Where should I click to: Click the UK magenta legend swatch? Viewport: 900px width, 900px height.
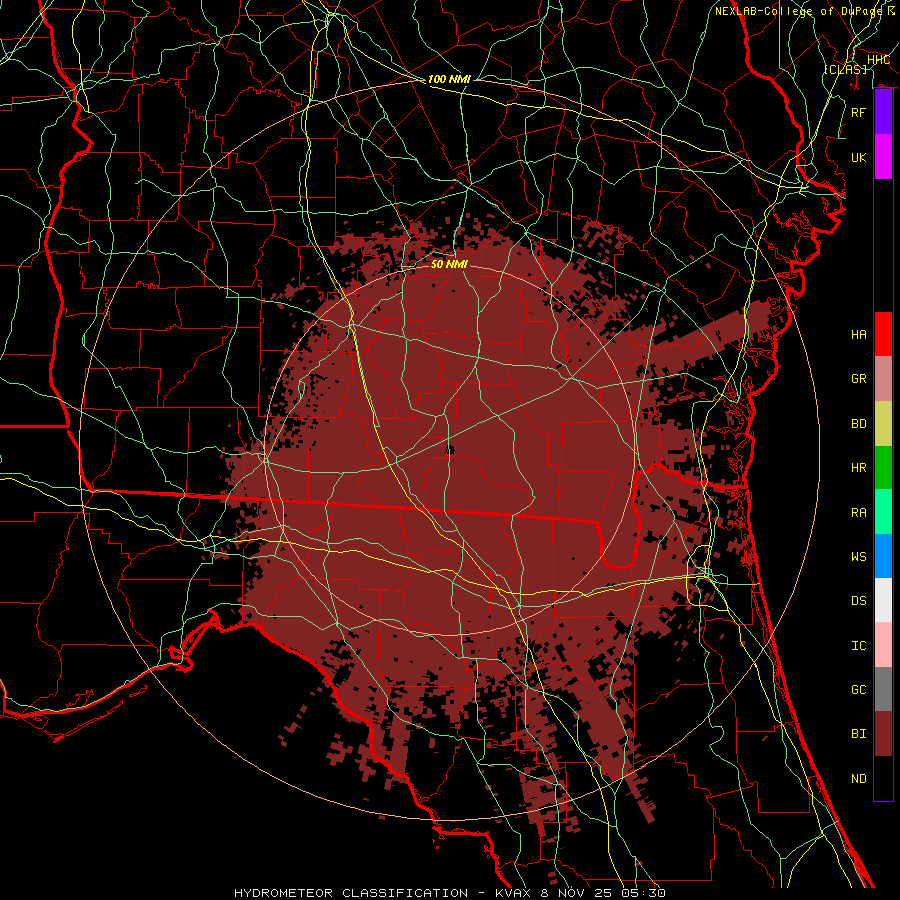coord(883,157)
